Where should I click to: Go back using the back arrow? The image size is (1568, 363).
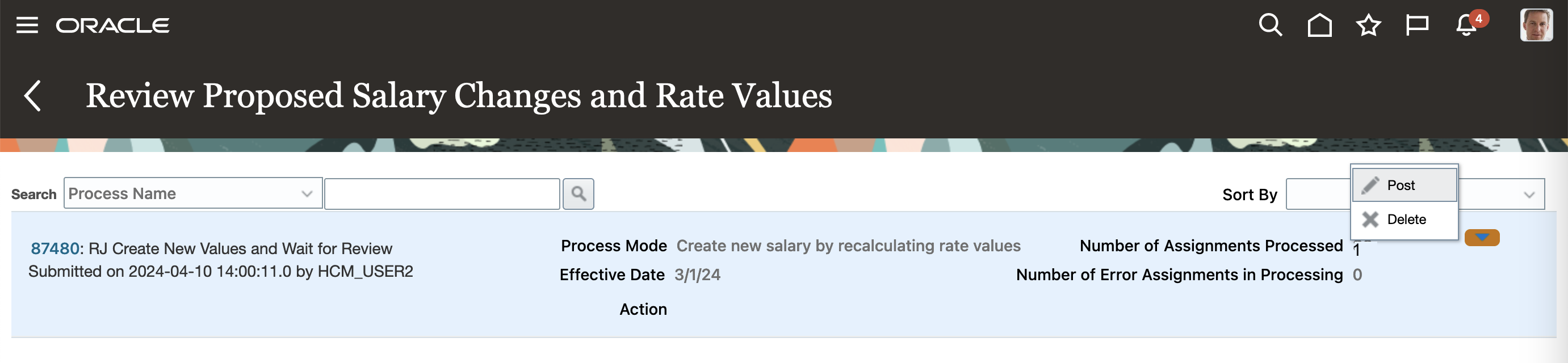click(33, 96)
